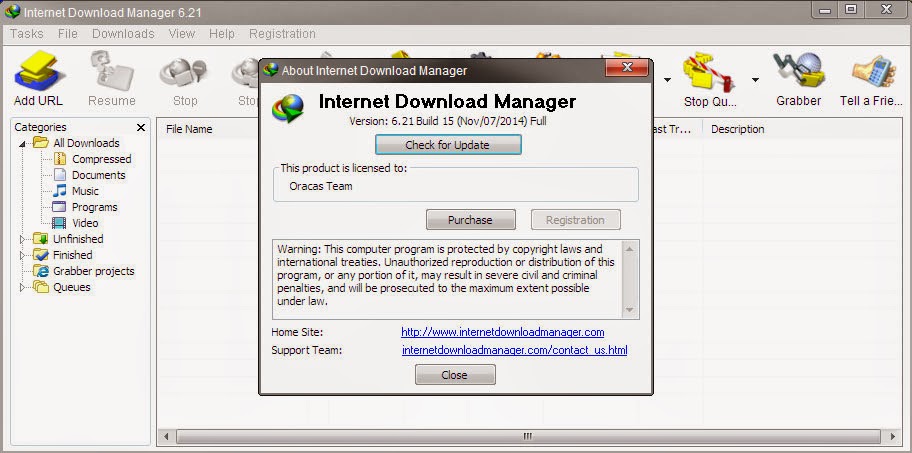Viewport: 912px width, 453px height.
Task: Close the About dialog with red X
Action: tap(626, 68)
